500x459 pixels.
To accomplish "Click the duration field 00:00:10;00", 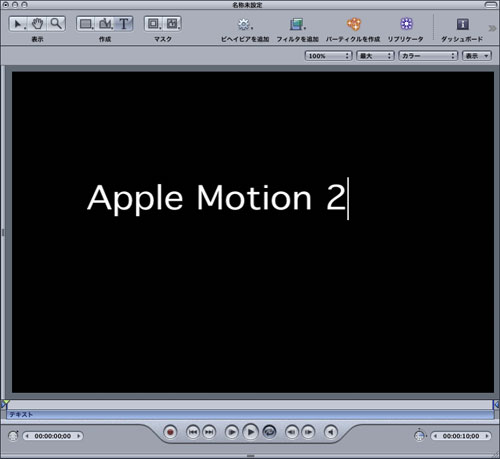I will coord(461,436).
